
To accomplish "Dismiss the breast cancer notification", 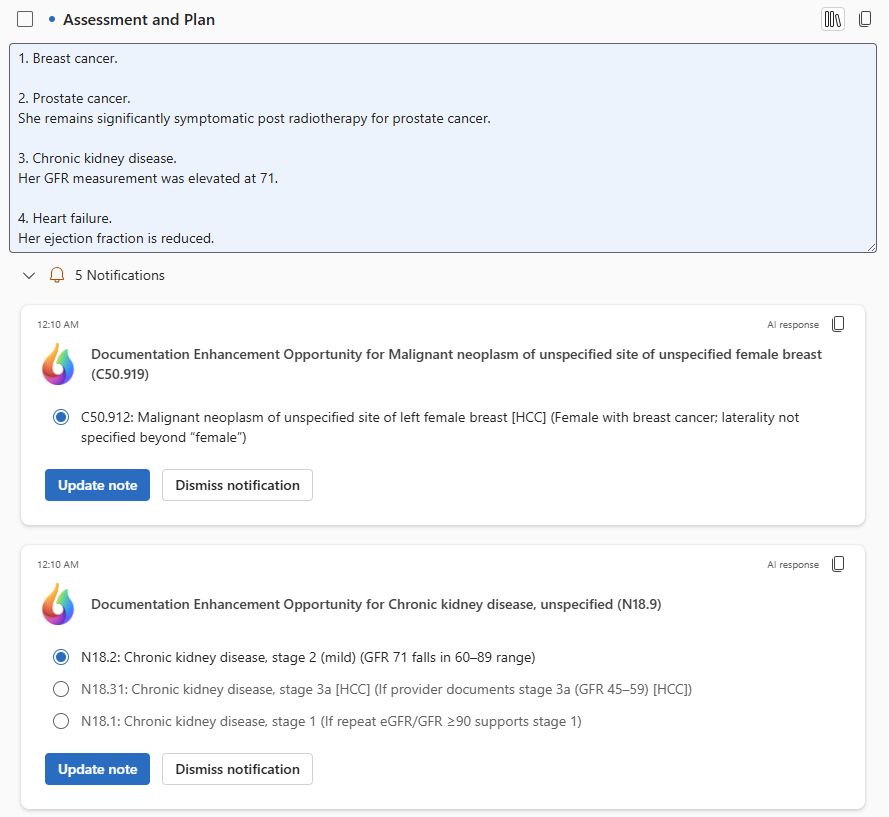I will pos(237,485).
